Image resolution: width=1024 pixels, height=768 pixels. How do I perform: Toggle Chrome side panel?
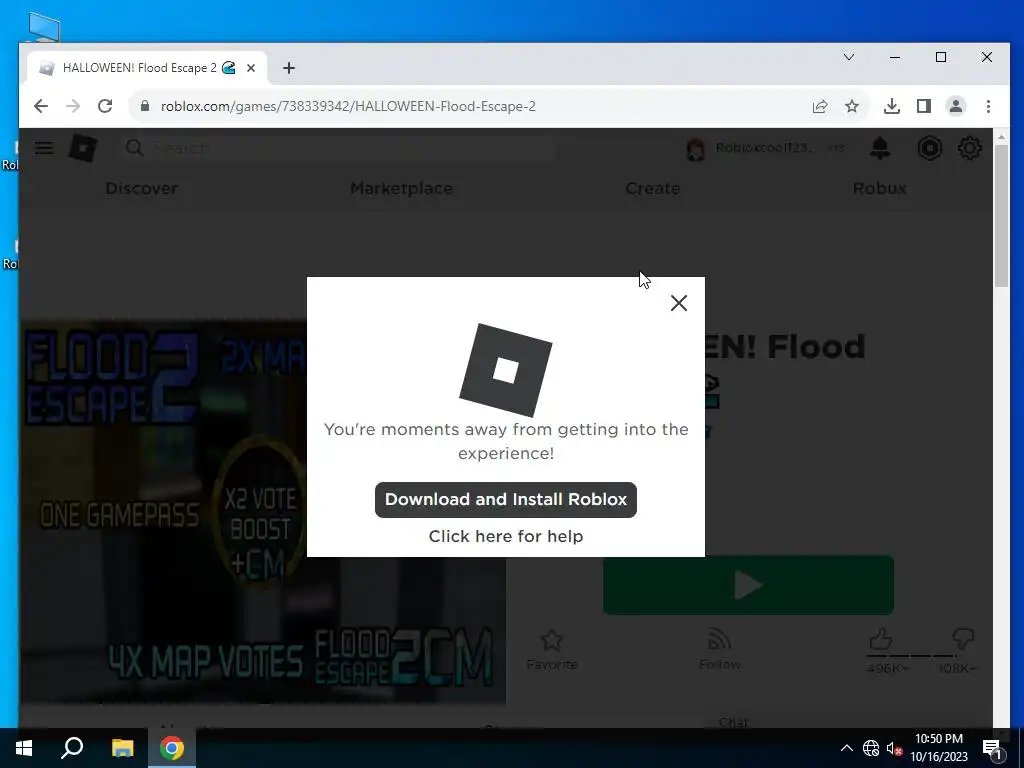tap(923, 106)
